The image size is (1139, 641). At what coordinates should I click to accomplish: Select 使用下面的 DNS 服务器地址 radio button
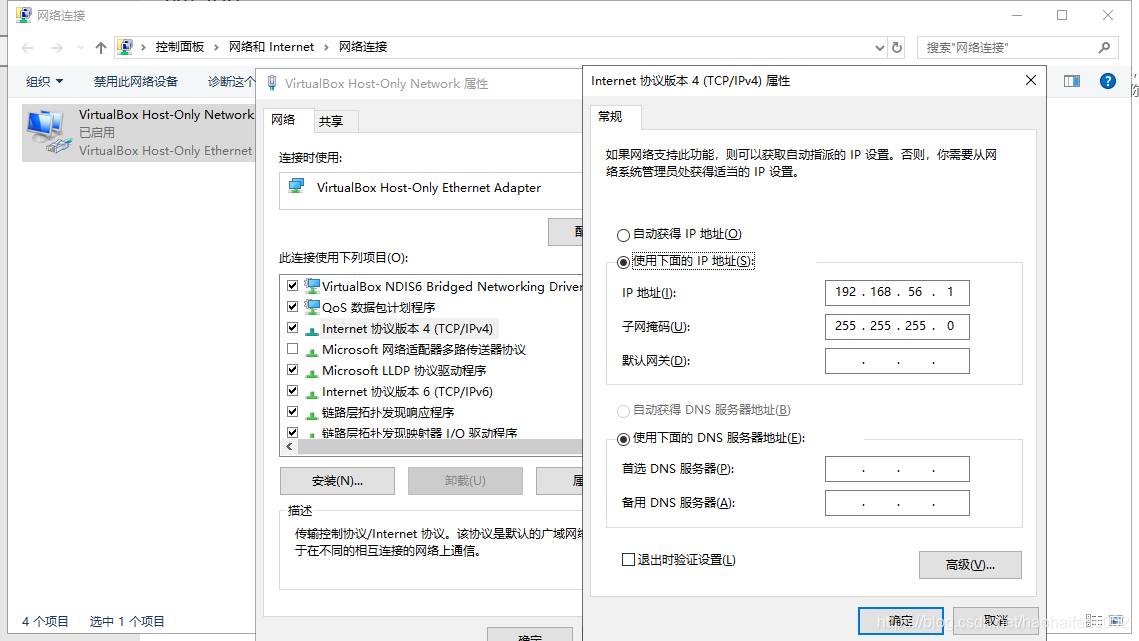623,439
